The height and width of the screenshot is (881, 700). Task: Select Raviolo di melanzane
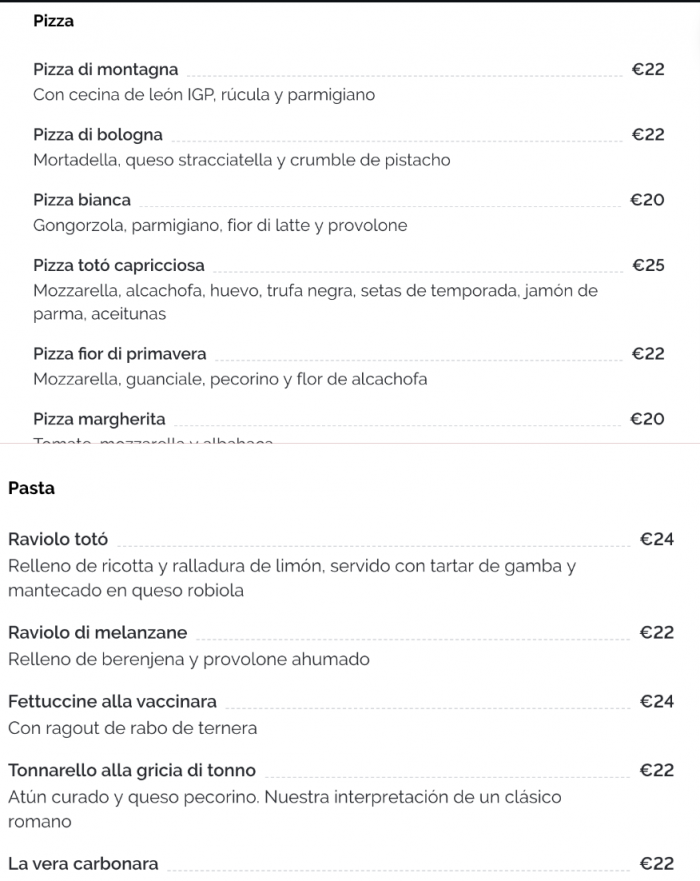click(97, 633)
